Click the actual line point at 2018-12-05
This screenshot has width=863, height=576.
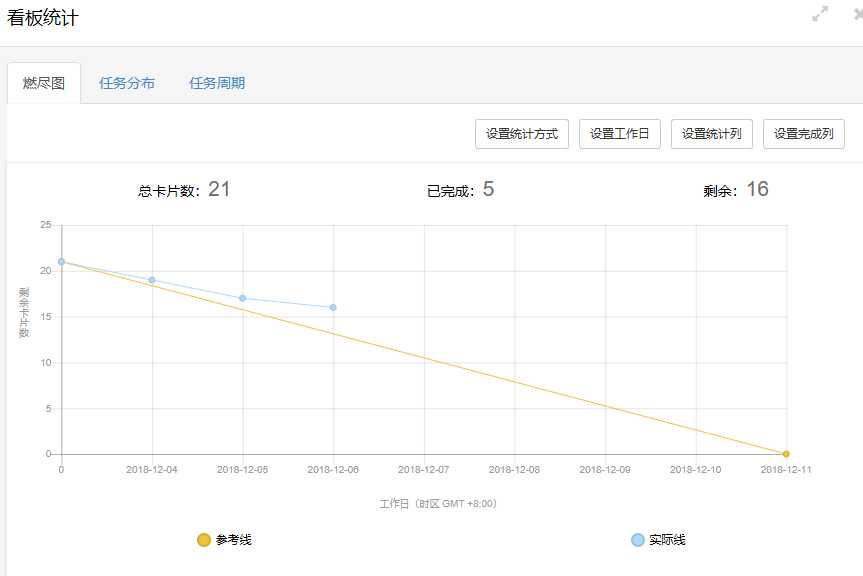(x=243, y=298)
